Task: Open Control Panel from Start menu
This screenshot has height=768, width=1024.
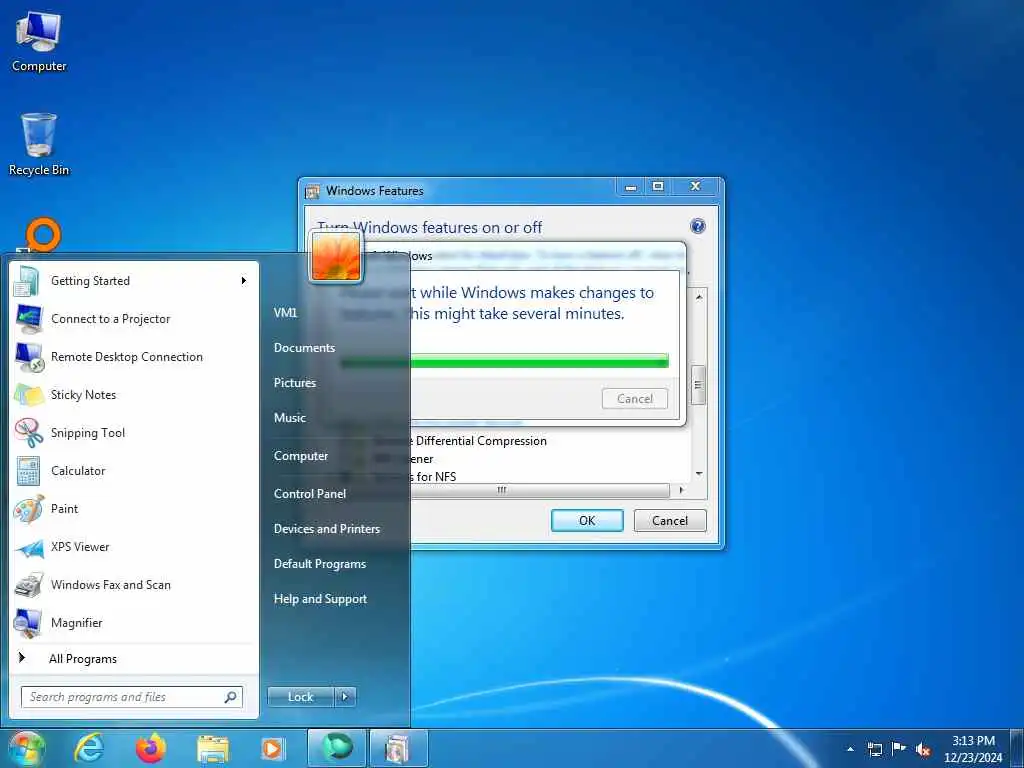Action: click(310, 494)
